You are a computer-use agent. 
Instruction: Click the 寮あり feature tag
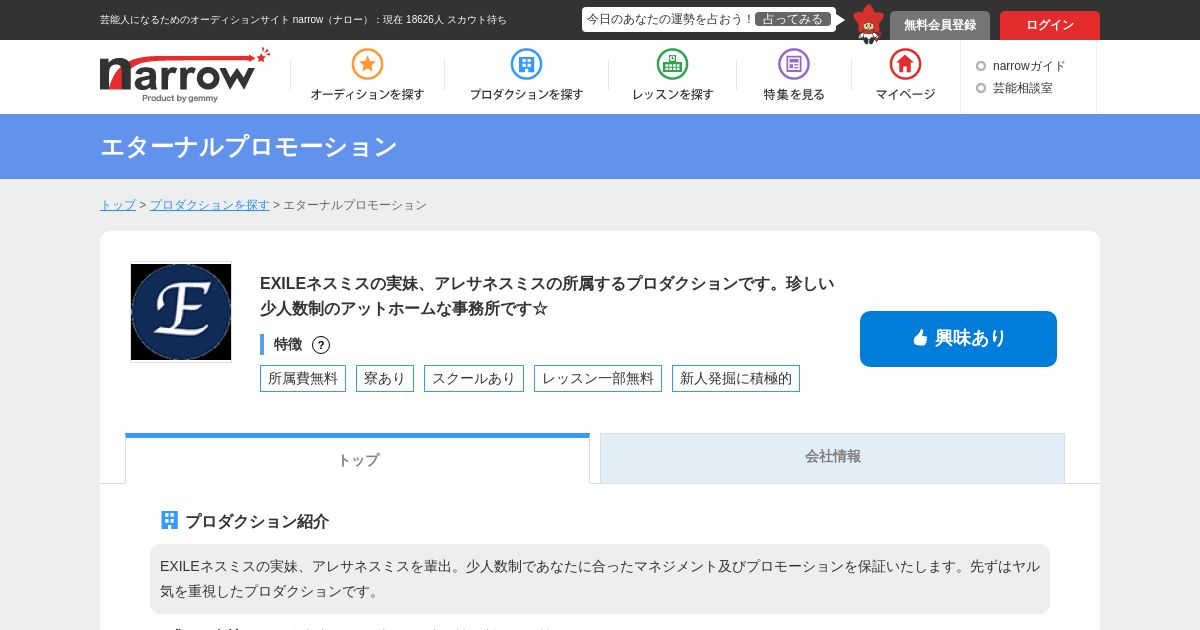point(385,378)
